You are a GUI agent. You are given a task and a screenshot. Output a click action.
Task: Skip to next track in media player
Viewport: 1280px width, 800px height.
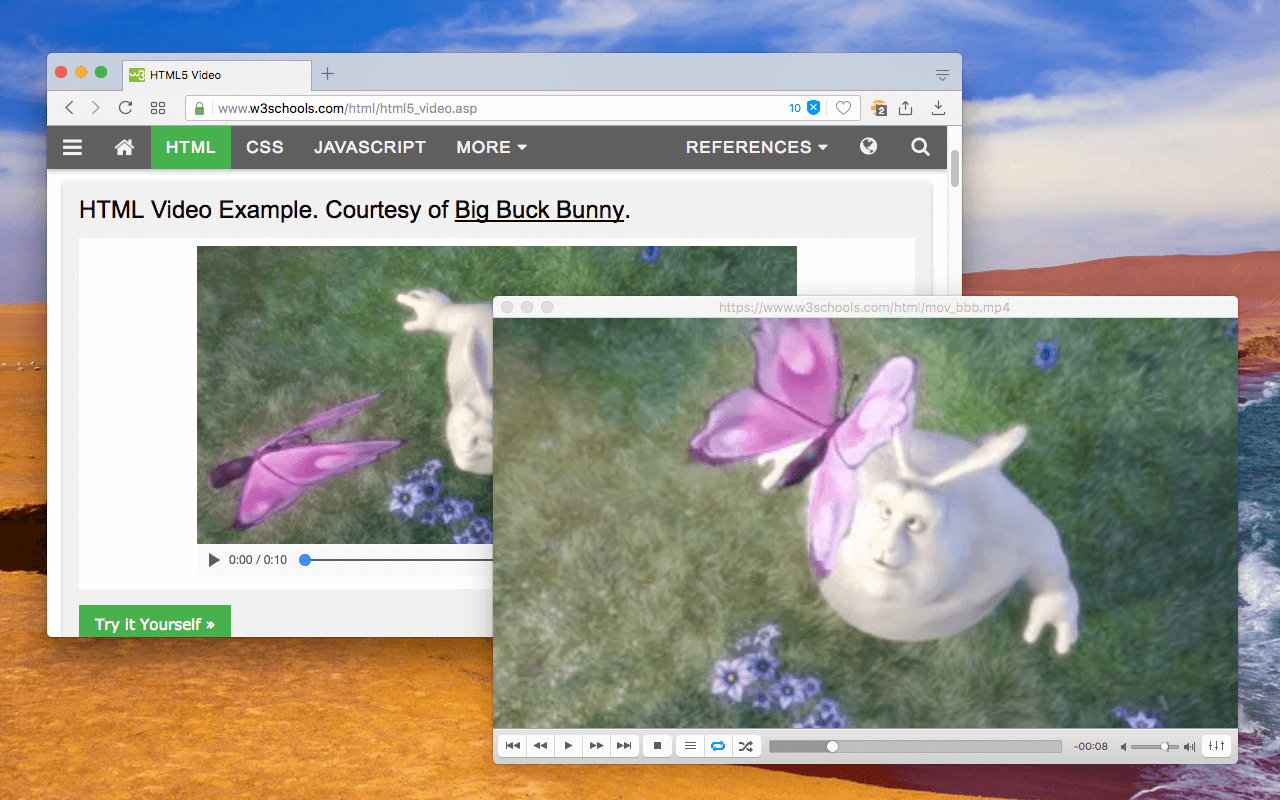pos(624,746)
